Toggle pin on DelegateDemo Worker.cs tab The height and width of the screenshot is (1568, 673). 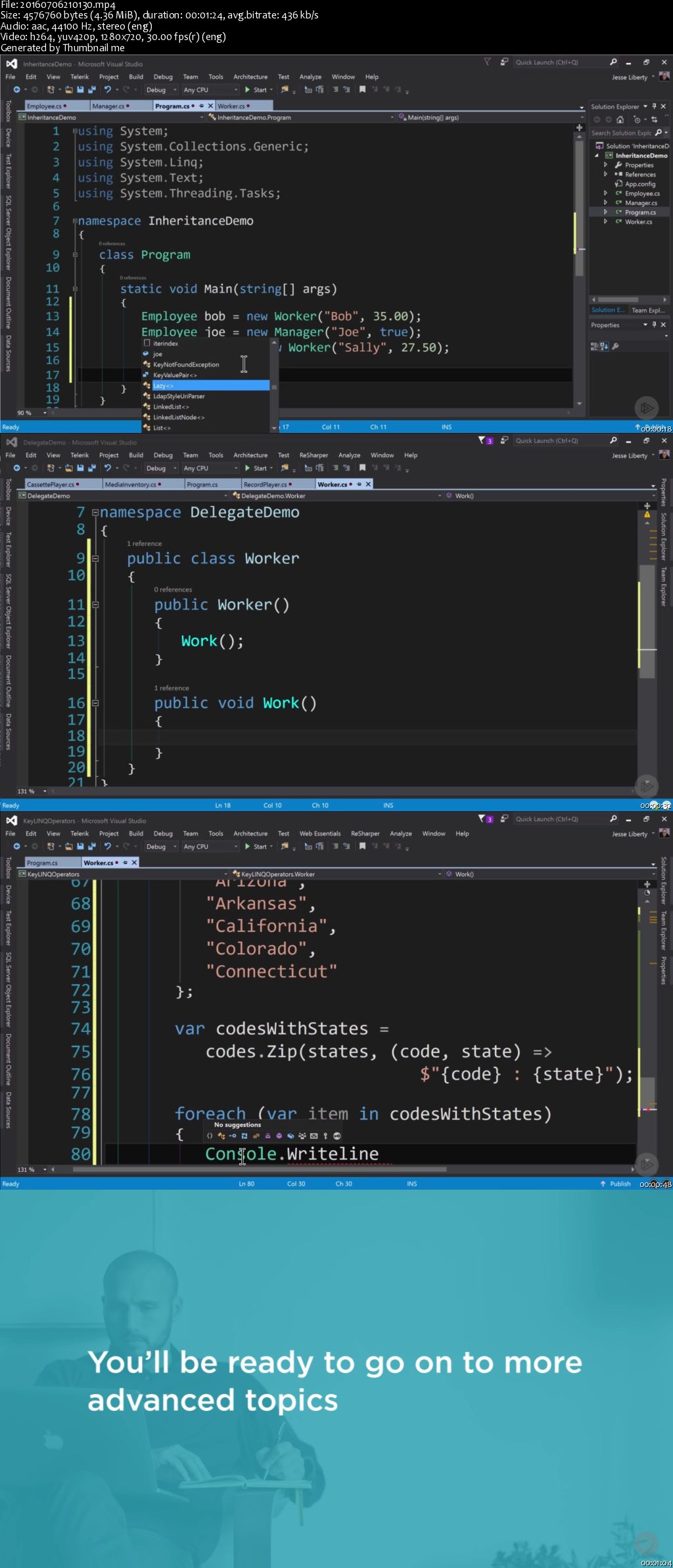[x=359, y=484]
